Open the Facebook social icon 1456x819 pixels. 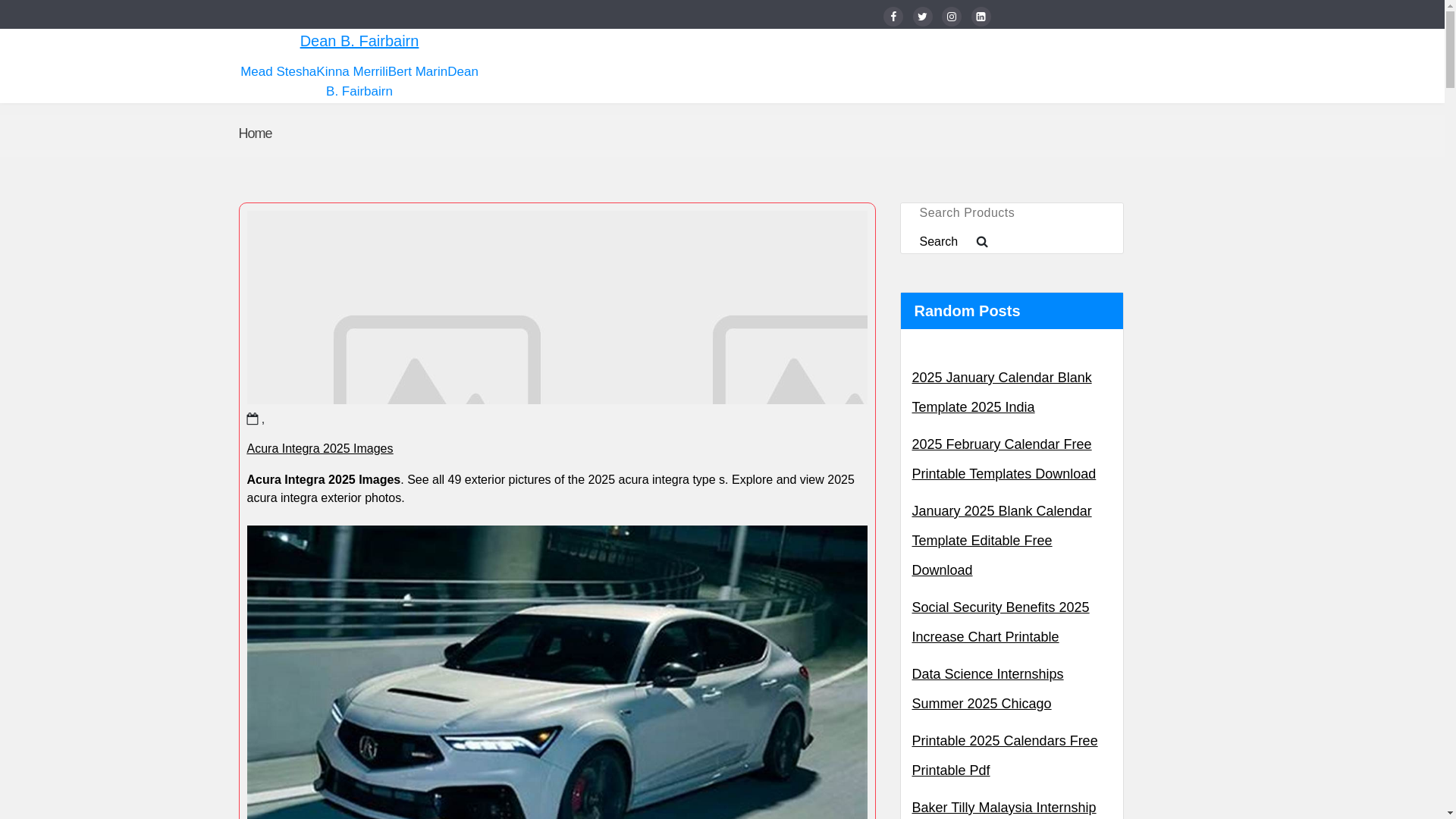(x=893, y=17)
